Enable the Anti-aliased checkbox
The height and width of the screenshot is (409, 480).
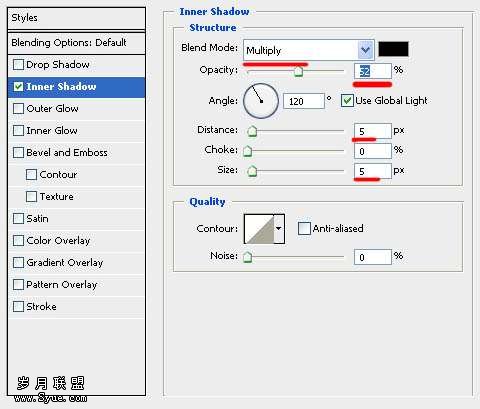[x=304, y=229]
